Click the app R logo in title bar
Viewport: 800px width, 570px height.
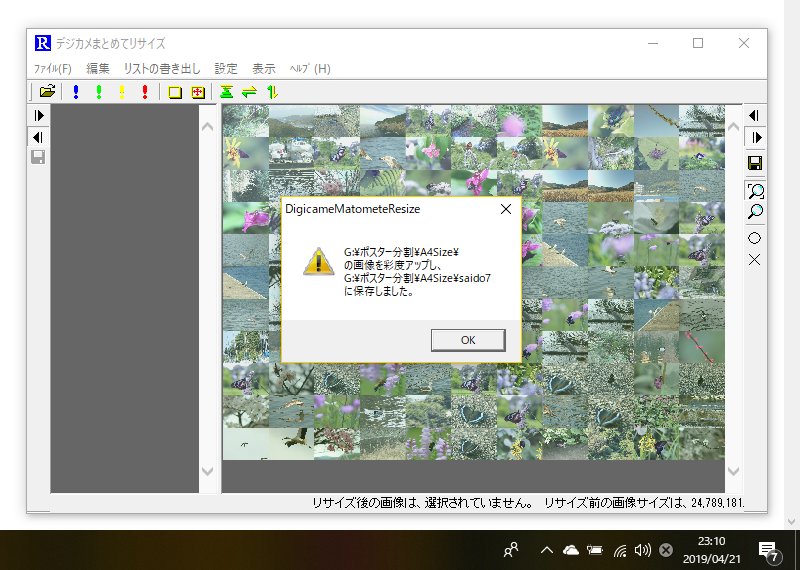coord(42,43)
